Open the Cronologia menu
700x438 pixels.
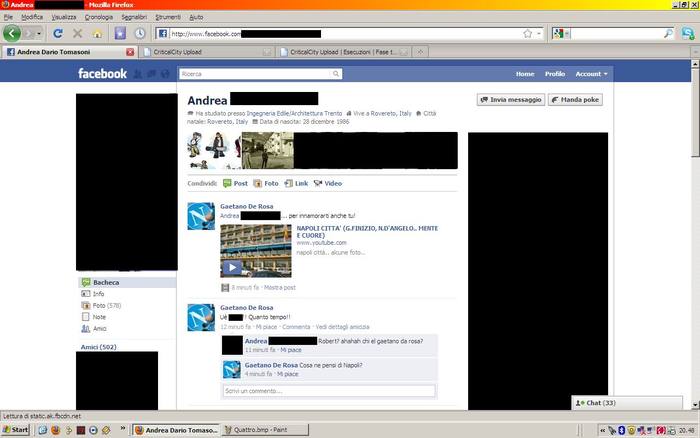(99, 17)
